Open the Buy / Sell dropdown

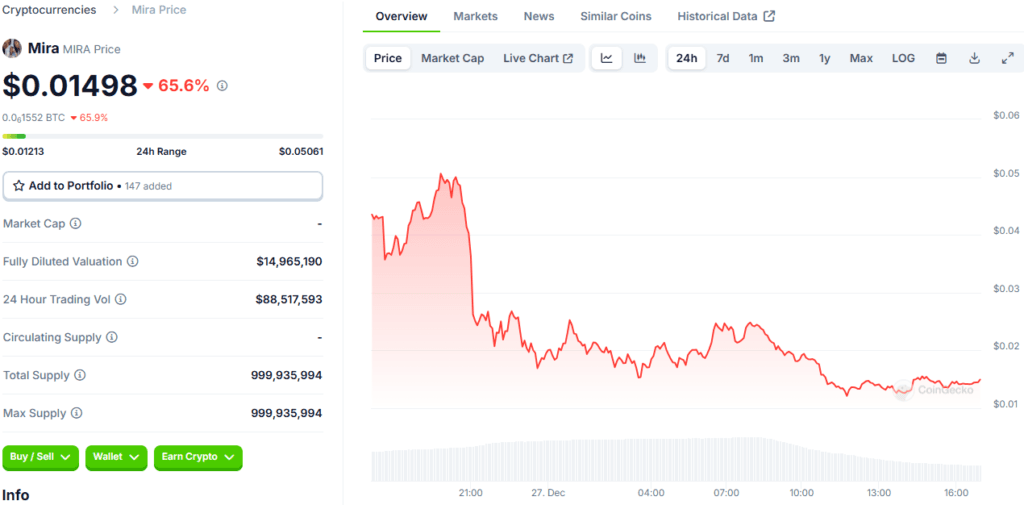tap(40, 457)
